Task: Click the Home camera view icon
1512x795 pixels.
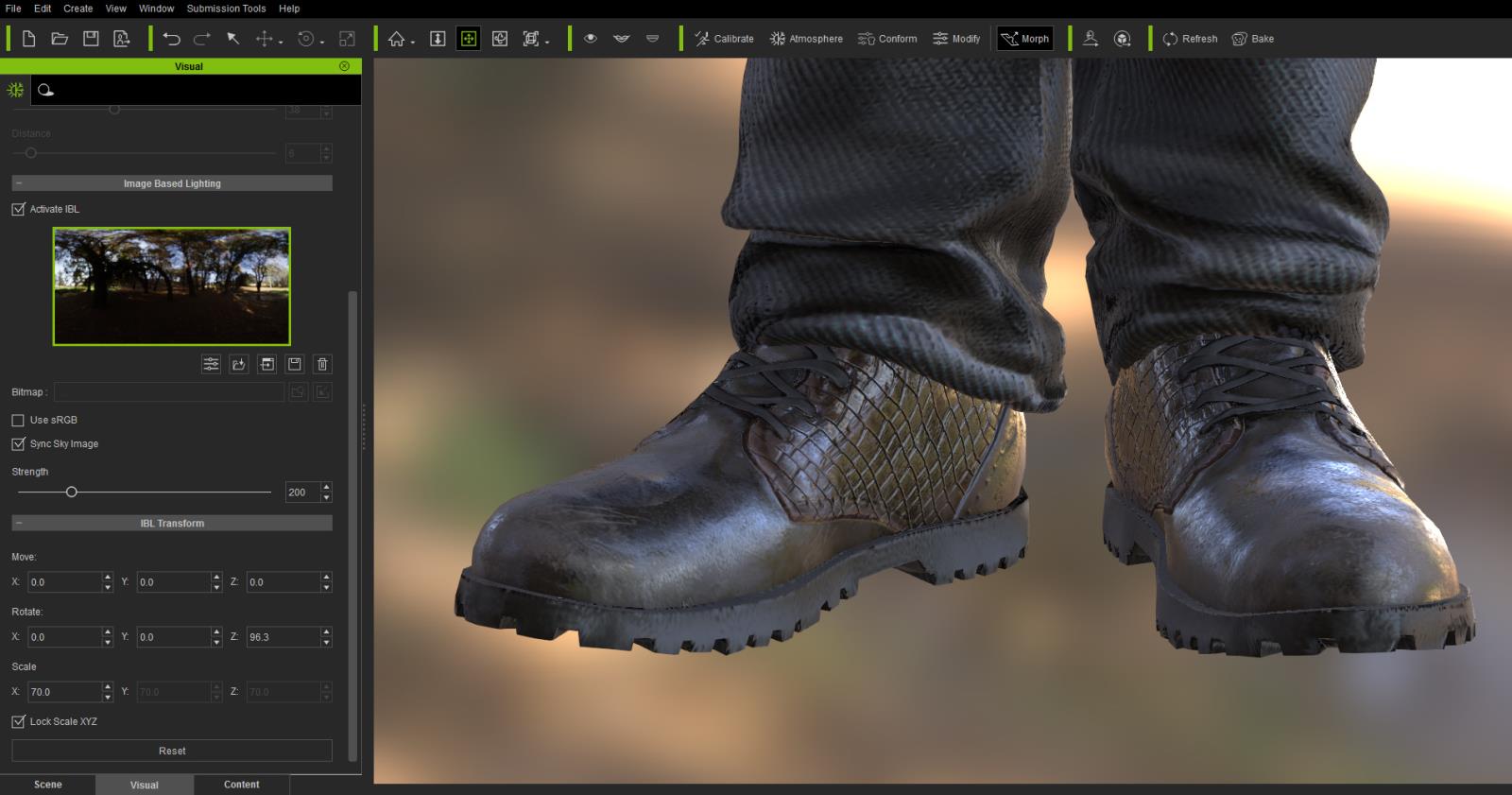Action: tap(396, 39)
